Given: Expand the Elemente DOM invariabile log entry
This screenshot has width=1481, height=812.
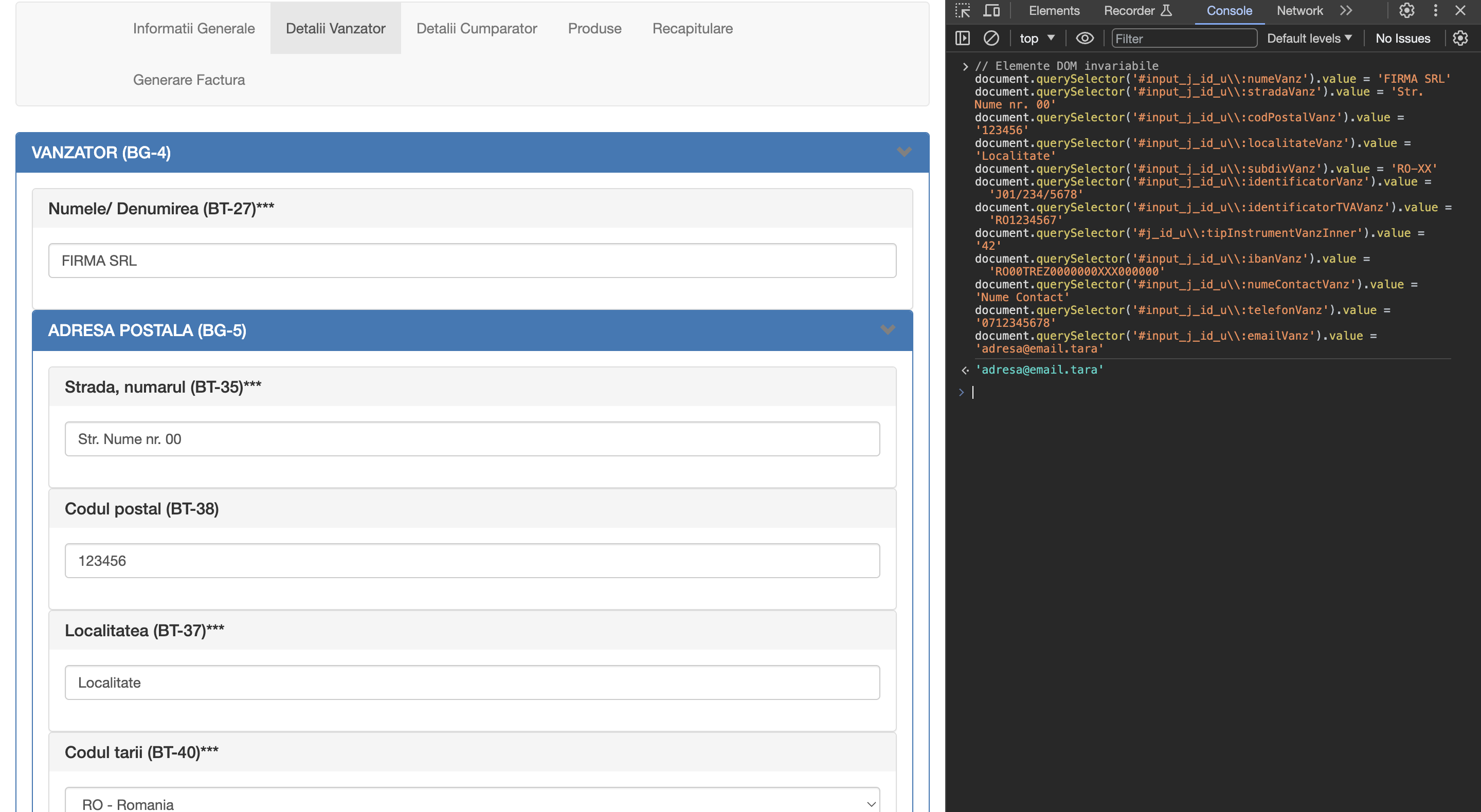Looking at the screenshot, I should point(965,65).
